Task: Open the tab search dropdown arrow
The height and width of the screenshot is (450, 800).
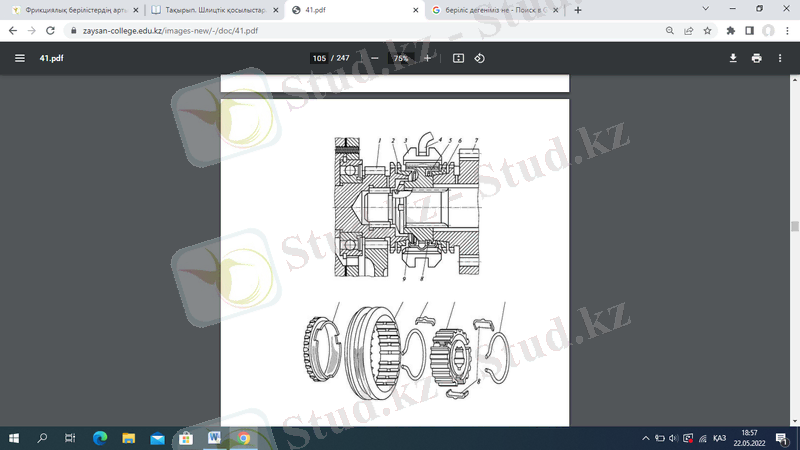Action: tap(706, 9)
